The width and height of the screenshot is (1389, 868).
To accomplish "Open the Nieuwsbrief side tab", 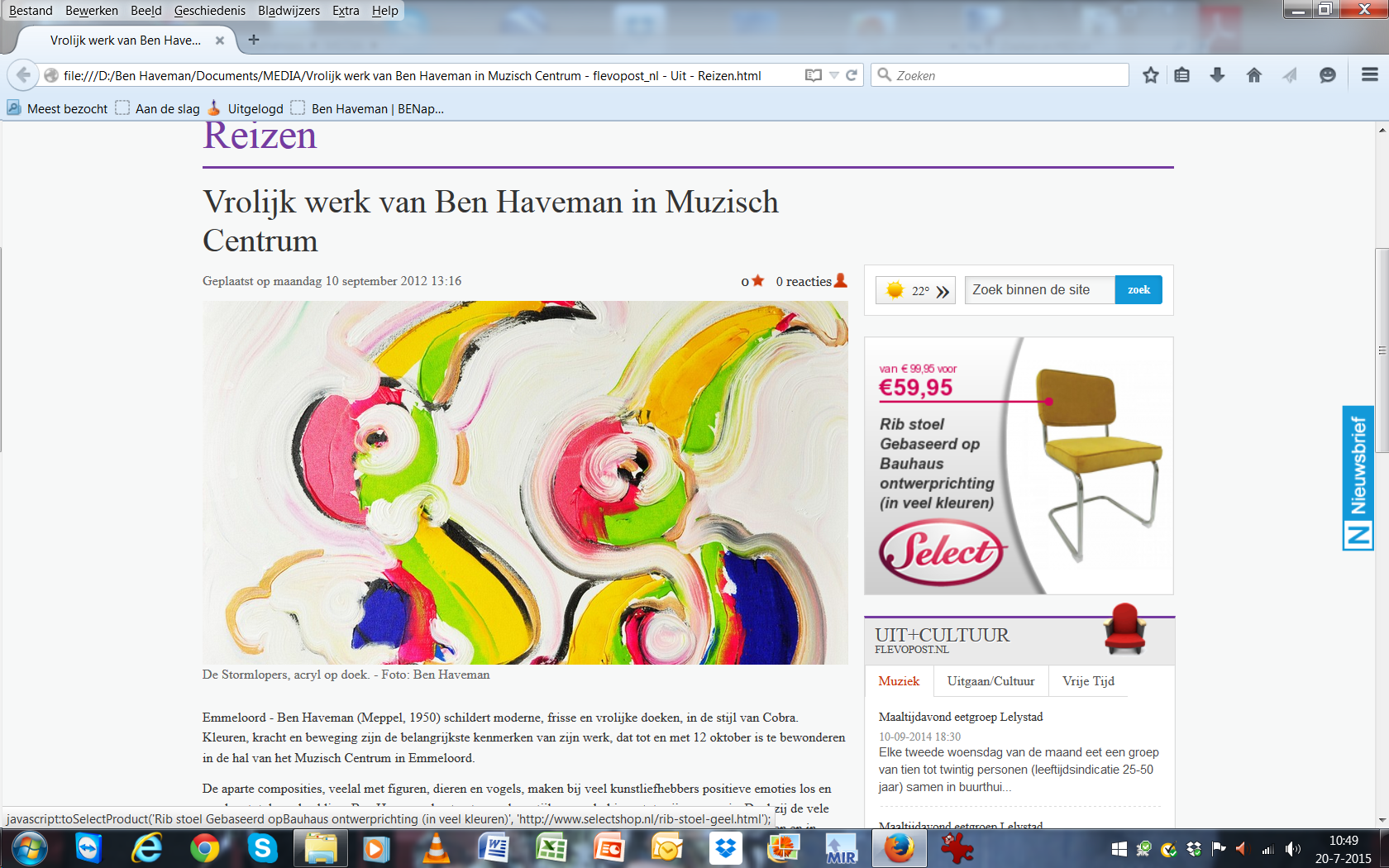I will coord(1358,478).
